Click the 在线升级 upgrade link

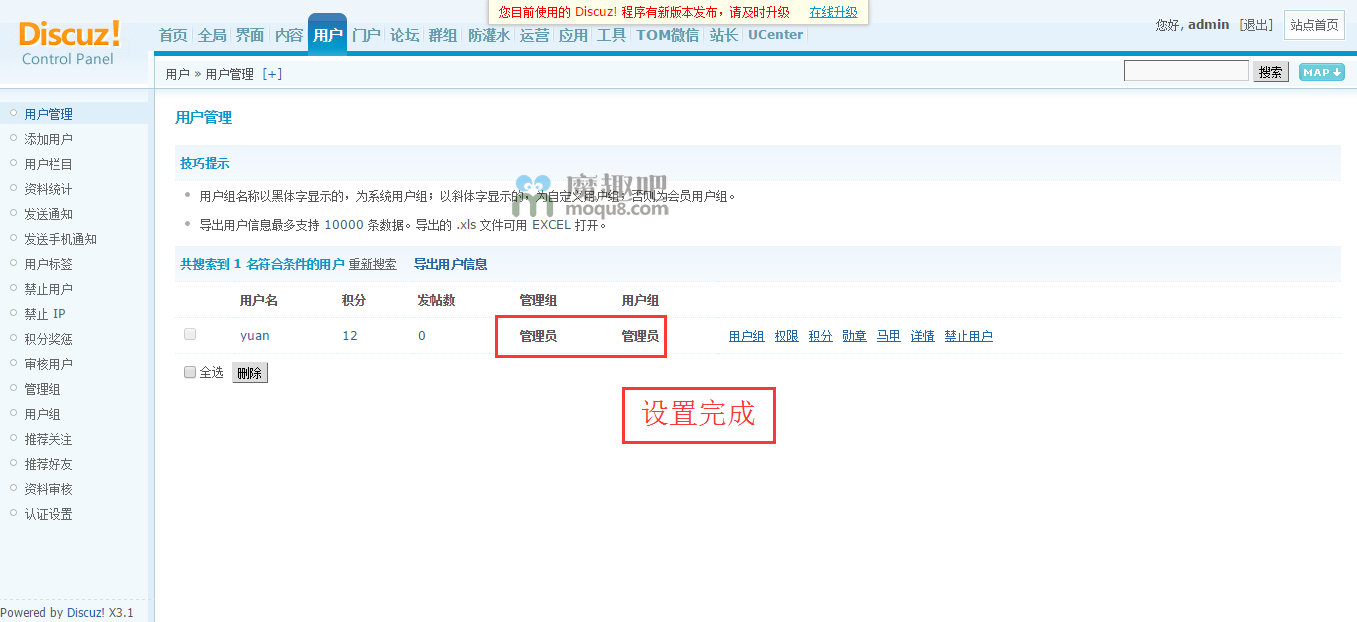[833, 12]
